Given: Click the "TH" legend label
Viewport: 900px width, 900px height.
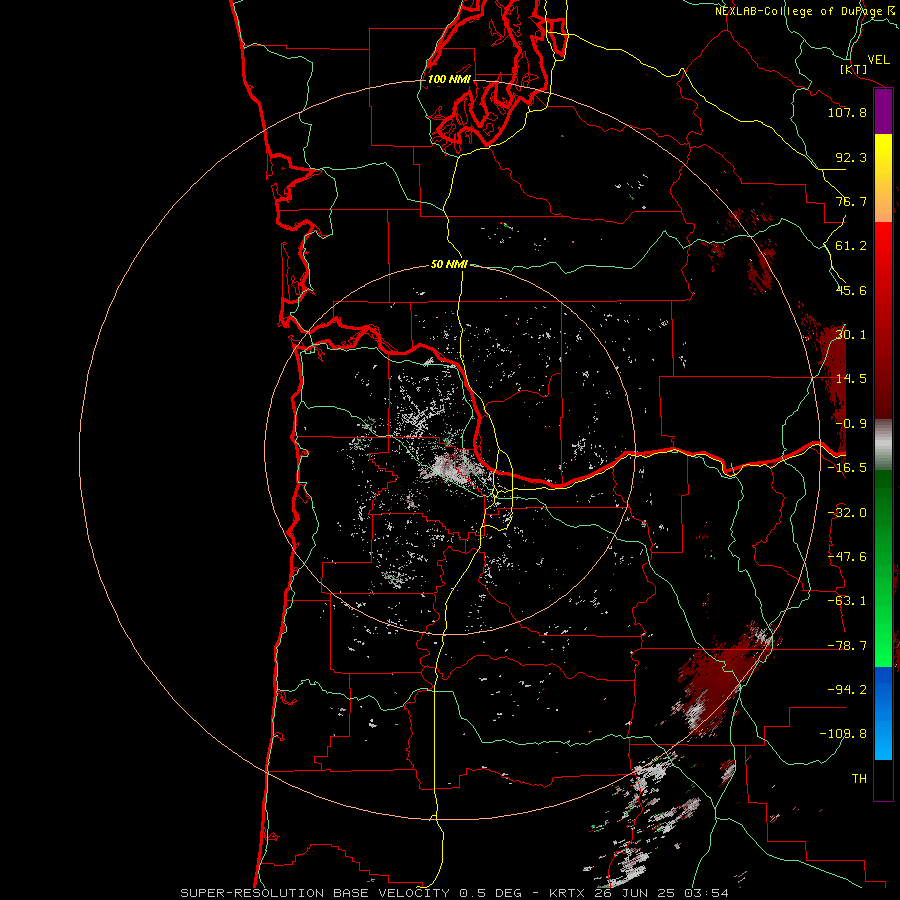Looking at the screenshot, I should coord(859,779).
